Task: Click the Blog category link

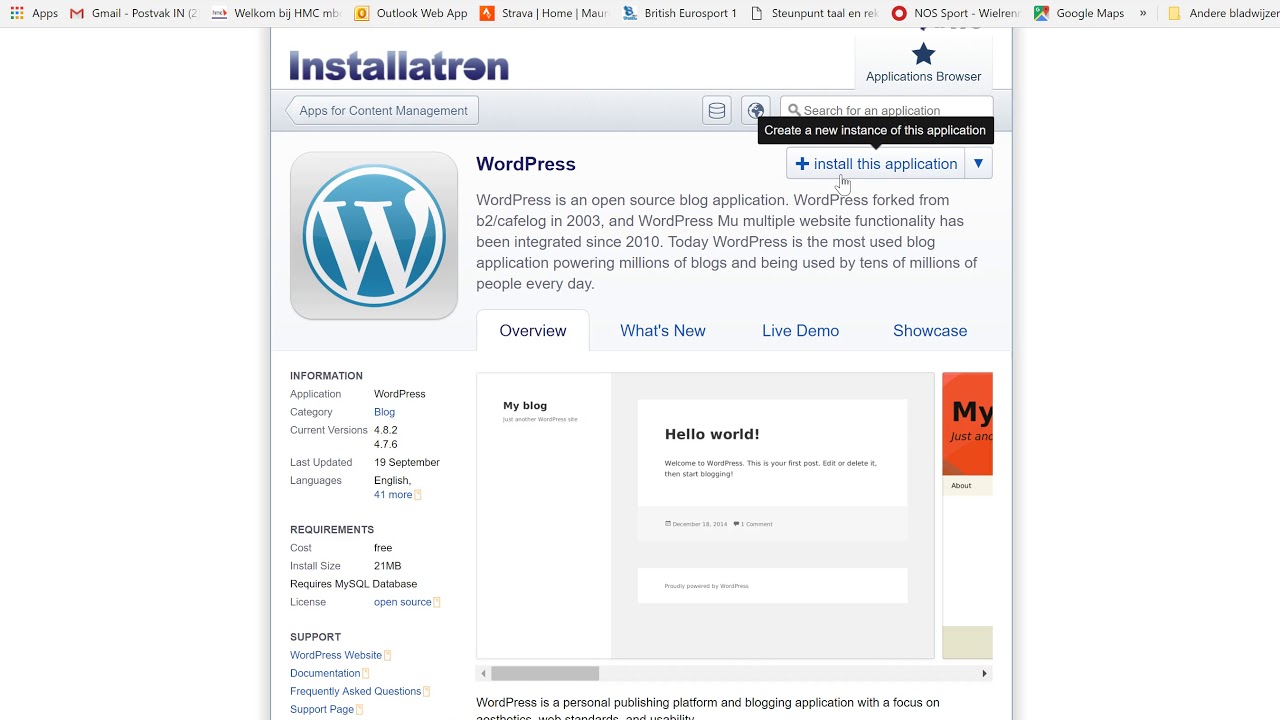Action: (x=384, y=412)
